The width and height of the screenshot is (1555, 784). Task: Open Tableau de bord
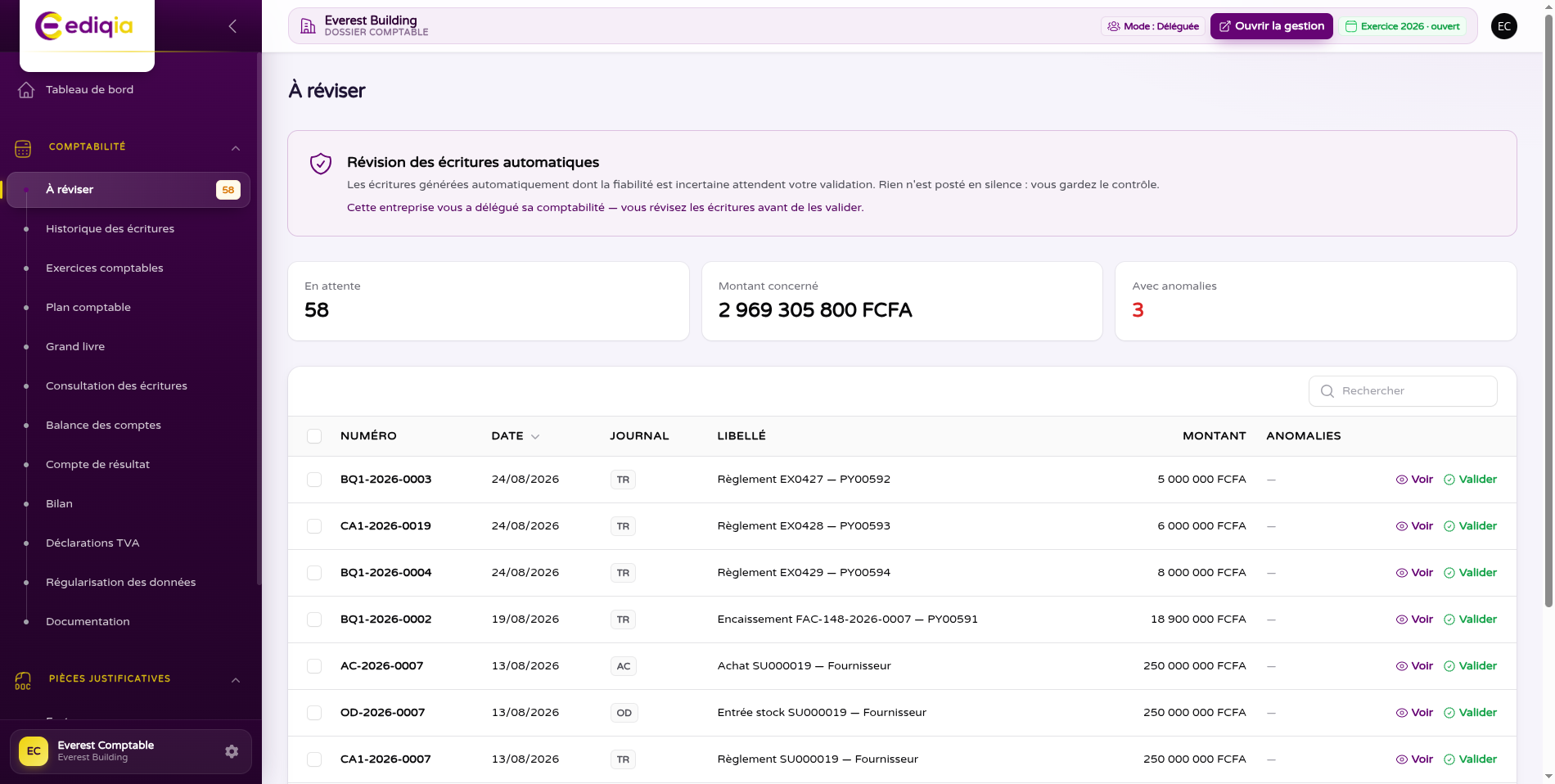pos(89,90)
